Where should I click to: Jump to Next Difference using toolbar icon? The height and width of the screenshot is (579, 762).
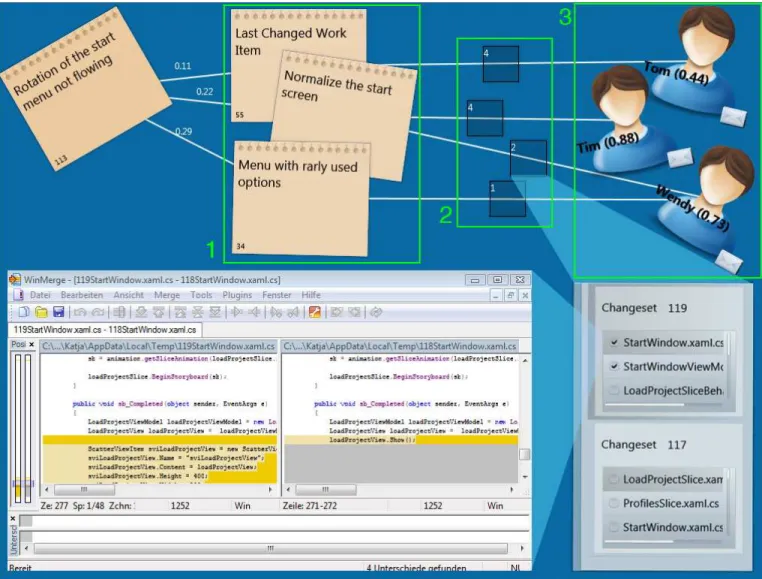point(141,312)
